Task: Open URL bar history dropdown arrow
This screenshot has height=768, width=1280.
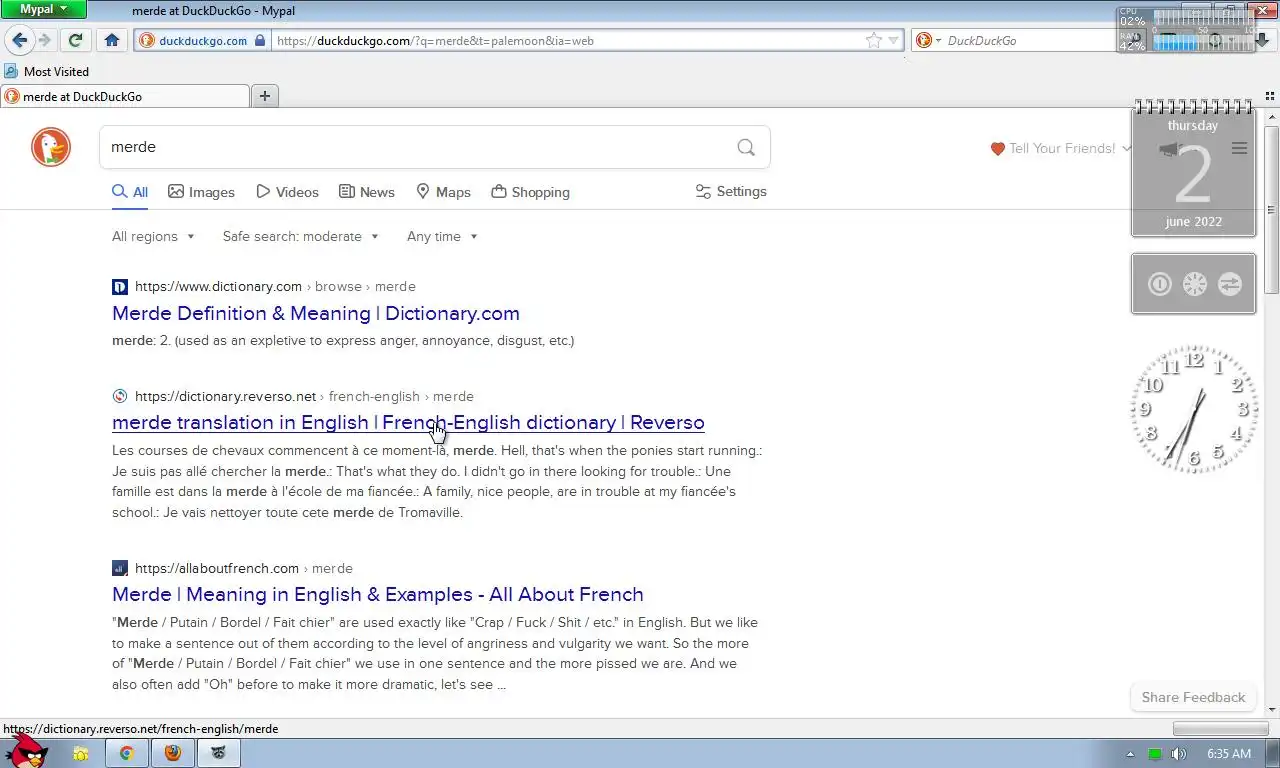Action: click(894, 41)
